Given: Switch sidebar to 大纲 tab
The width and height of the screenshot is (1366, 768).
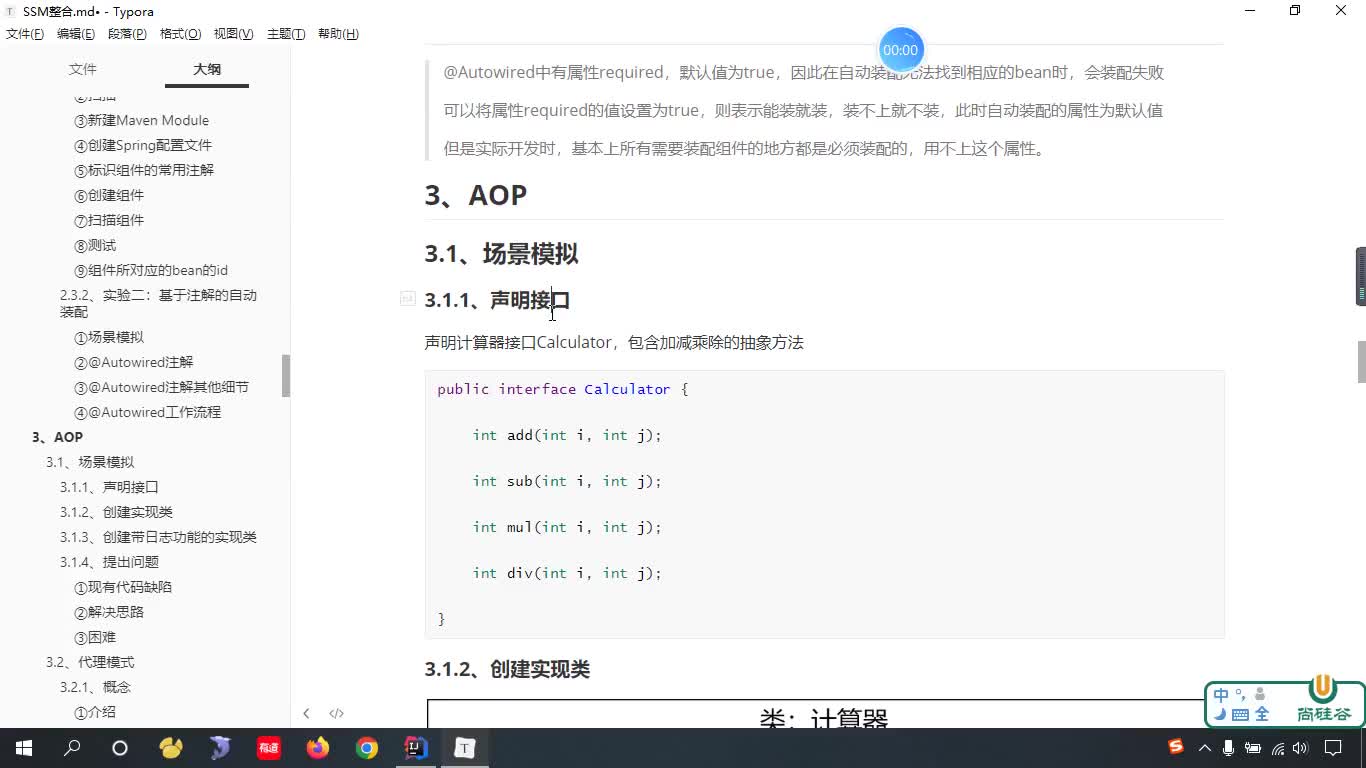Looking at the screenshot, I should pos(207,69).
